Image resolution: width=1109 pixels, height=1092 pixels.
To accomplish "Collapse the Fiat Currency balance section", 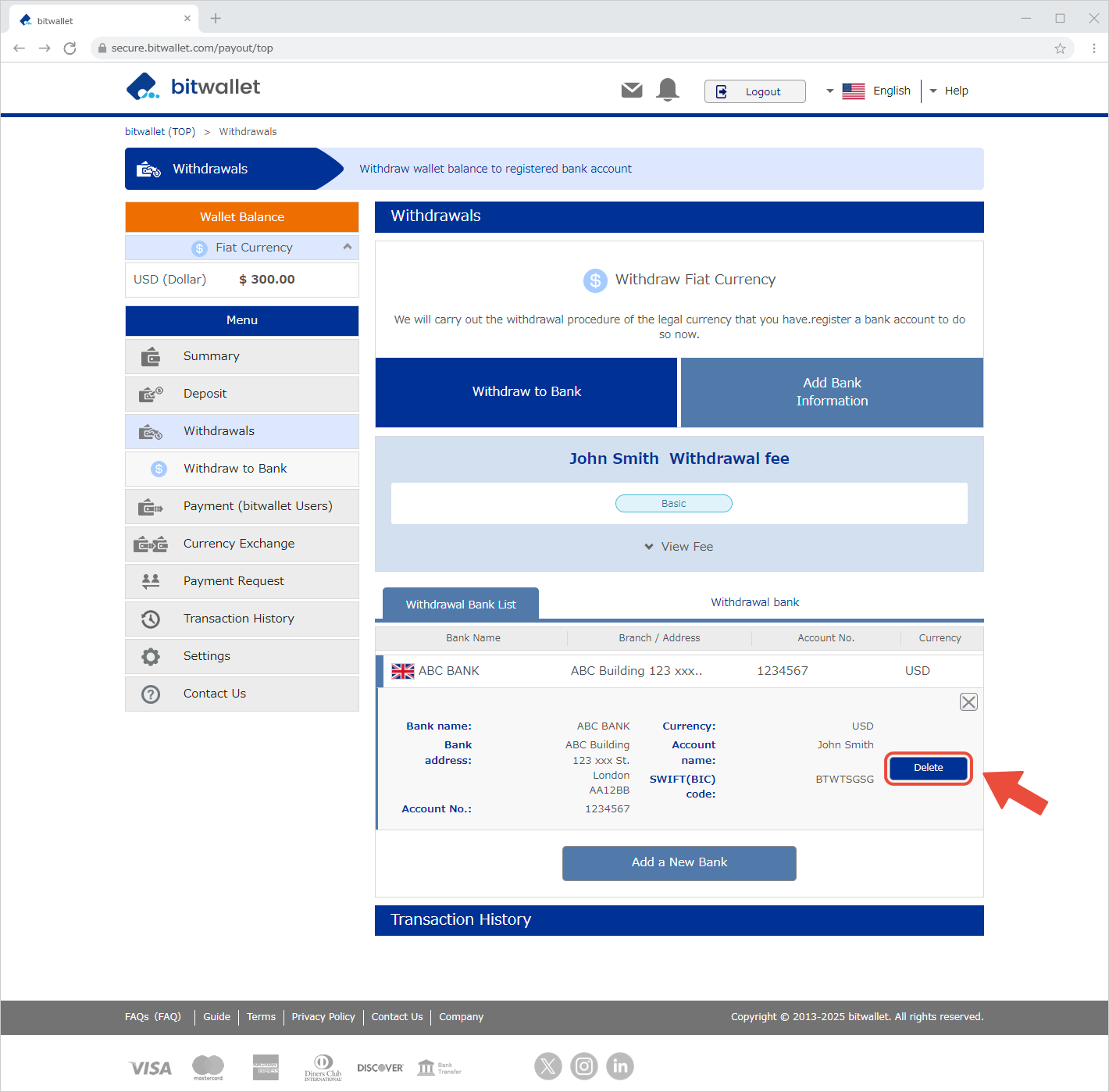I will (x=347, y=247).
